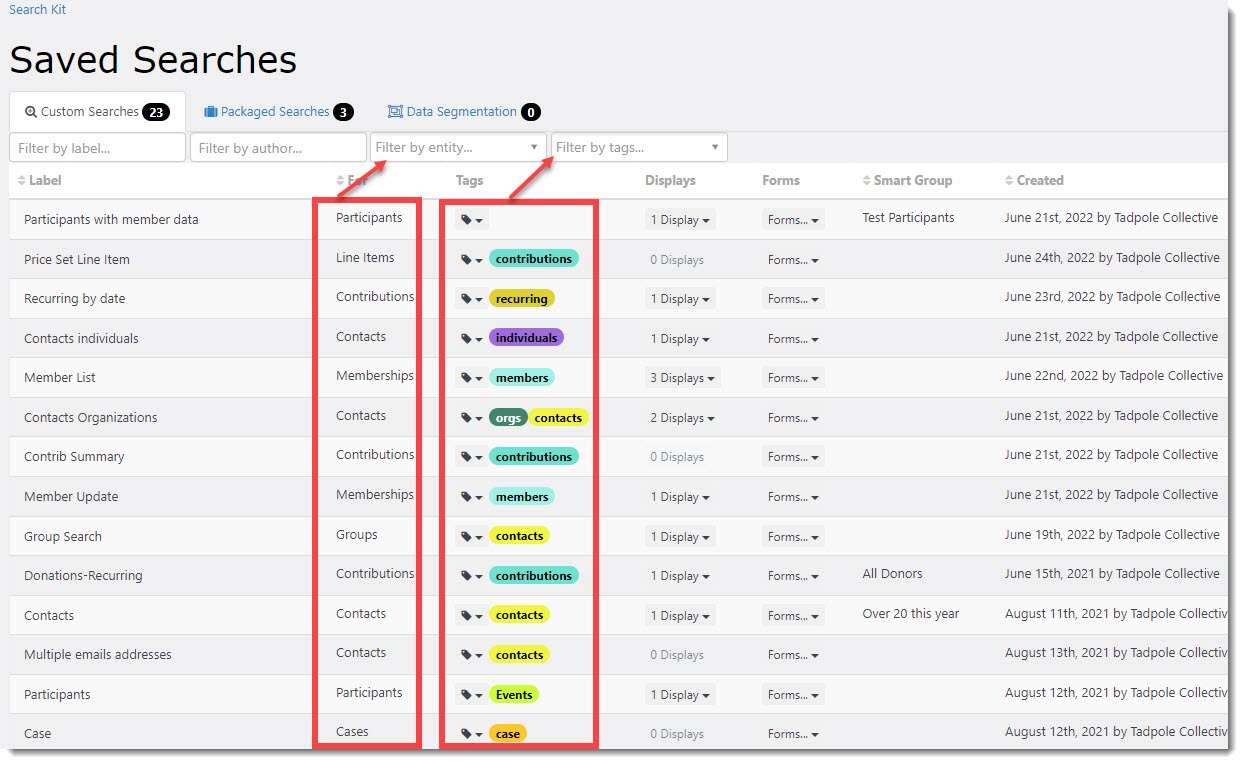1243x764 pixels.
Task: Expand 1 Display menu for Participants with member data
Action: coord(680,220)
